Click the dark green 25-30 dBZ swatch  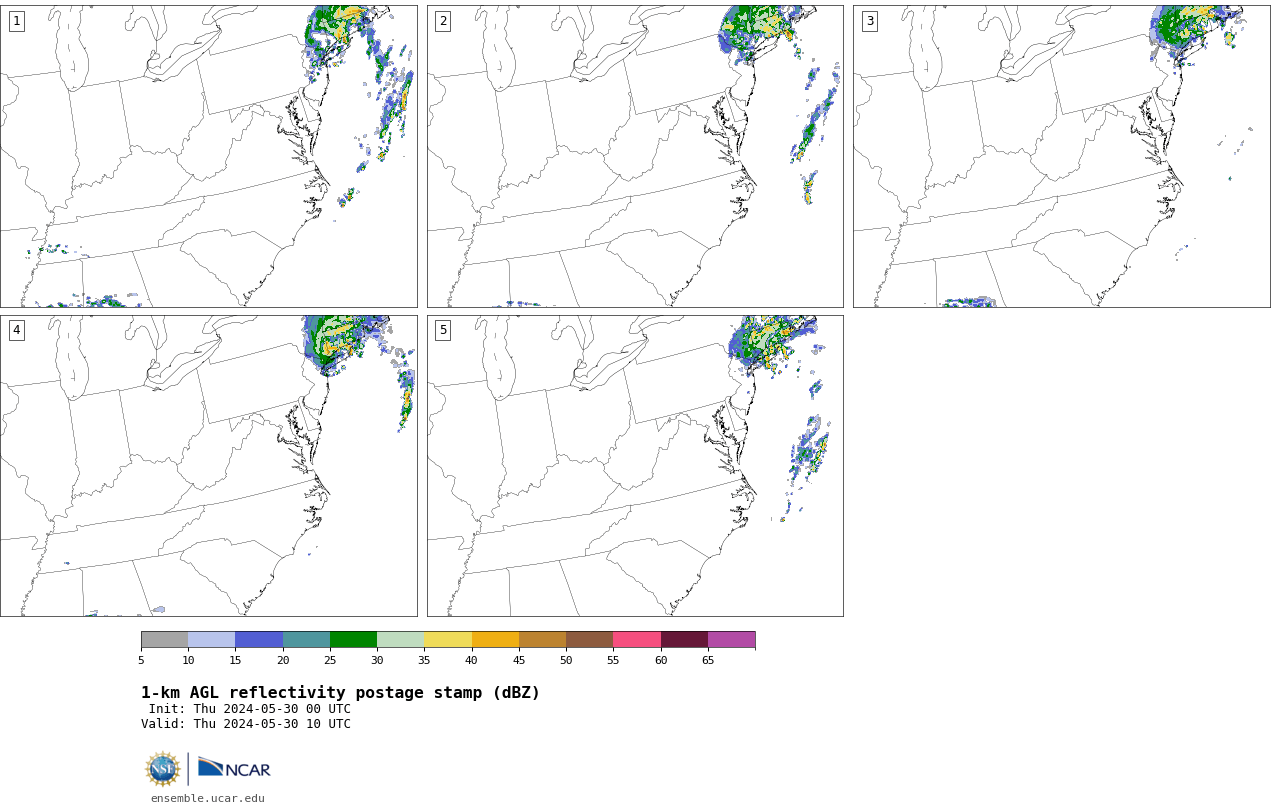coord(353,640)
